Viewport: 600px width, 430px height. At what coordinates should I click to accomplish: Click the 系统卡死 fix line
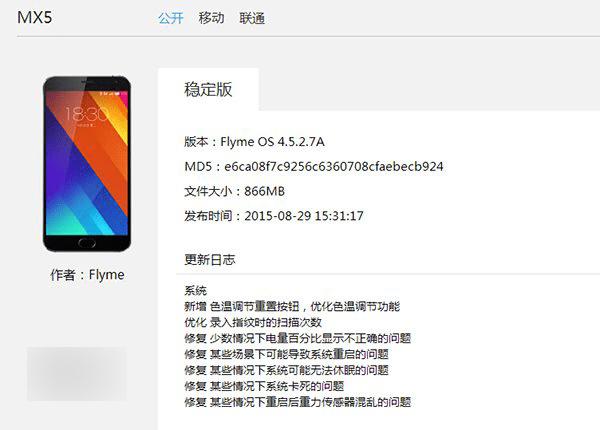point(264,386)
